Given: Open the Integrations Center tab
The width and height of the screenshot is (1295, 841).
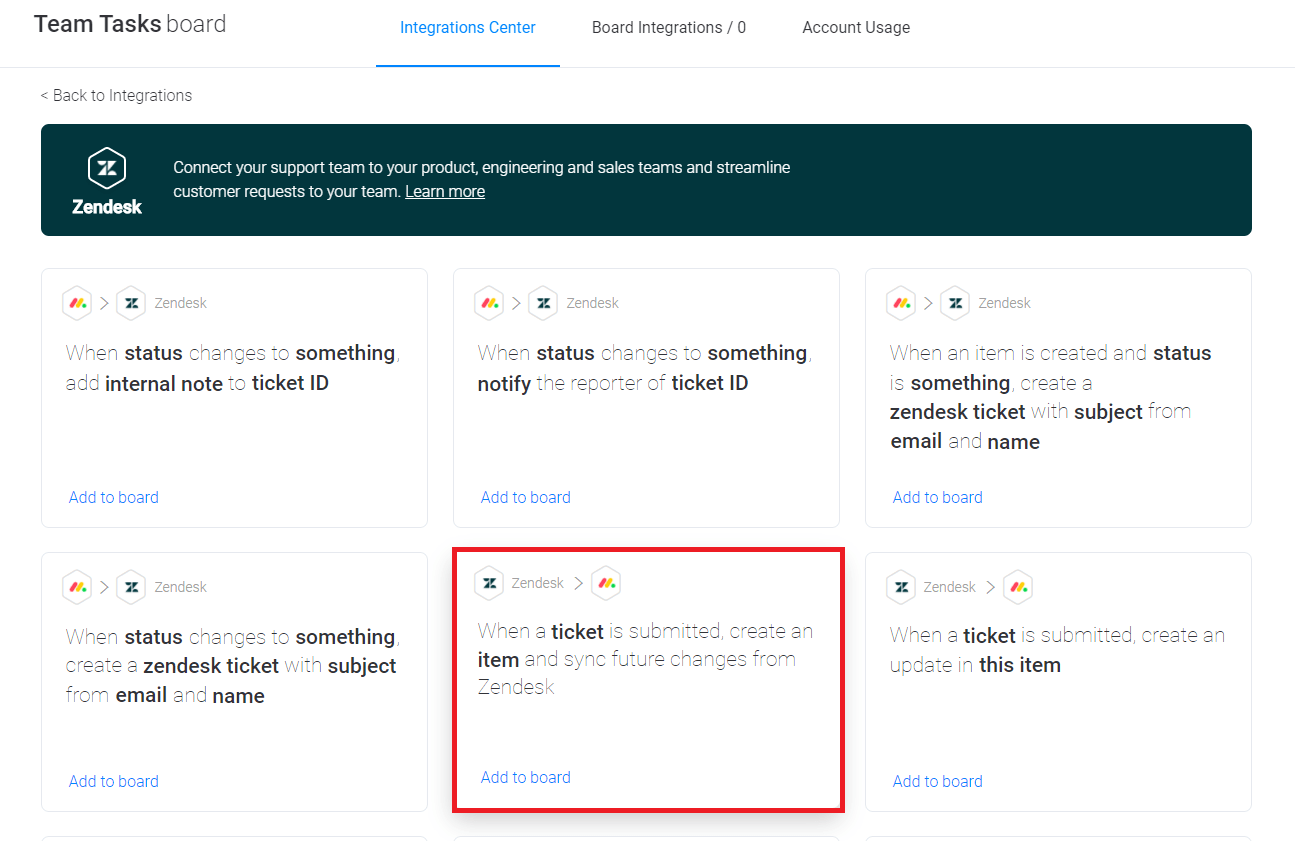Looking at the screenshot, I should 468,28.
